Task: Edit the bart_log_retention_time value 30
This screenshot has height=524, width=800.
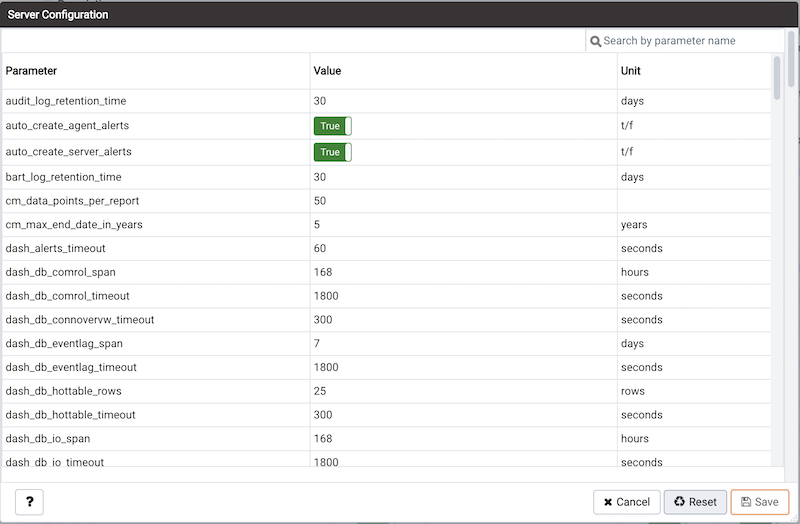Action: tap(320, 177)
